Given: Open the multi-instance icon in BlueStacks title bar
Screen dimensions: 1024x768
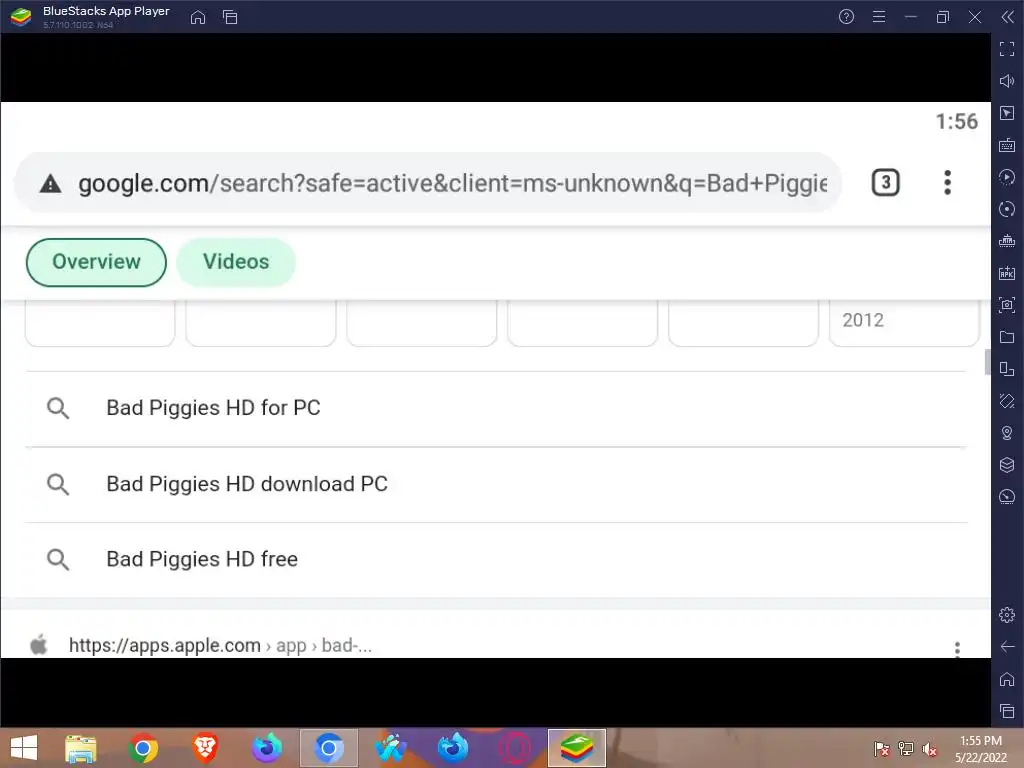Looking at the screenshot, I should tap(230, 17).
